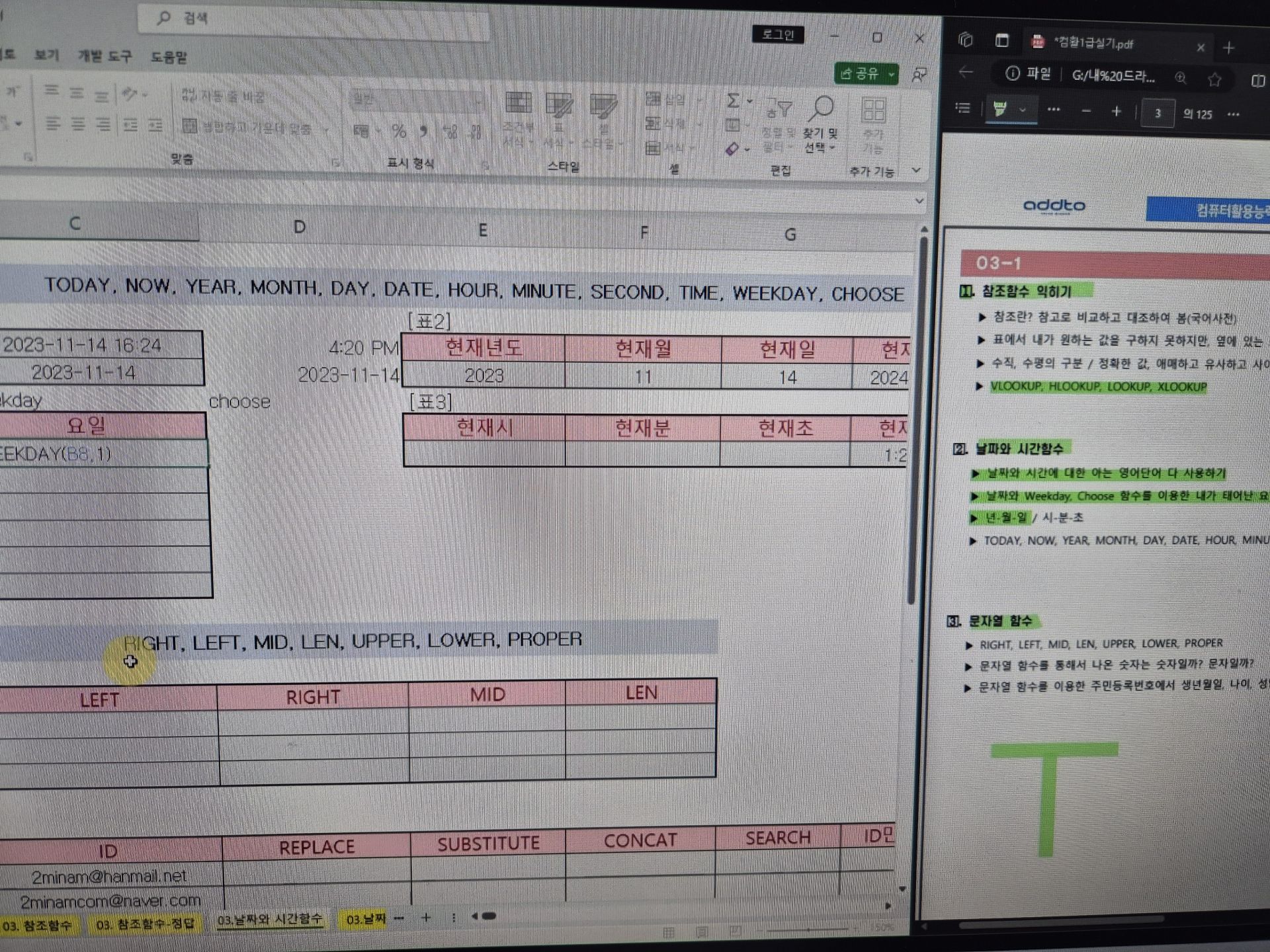Toggle wrap text option in alignment group

tap(224, 97)
